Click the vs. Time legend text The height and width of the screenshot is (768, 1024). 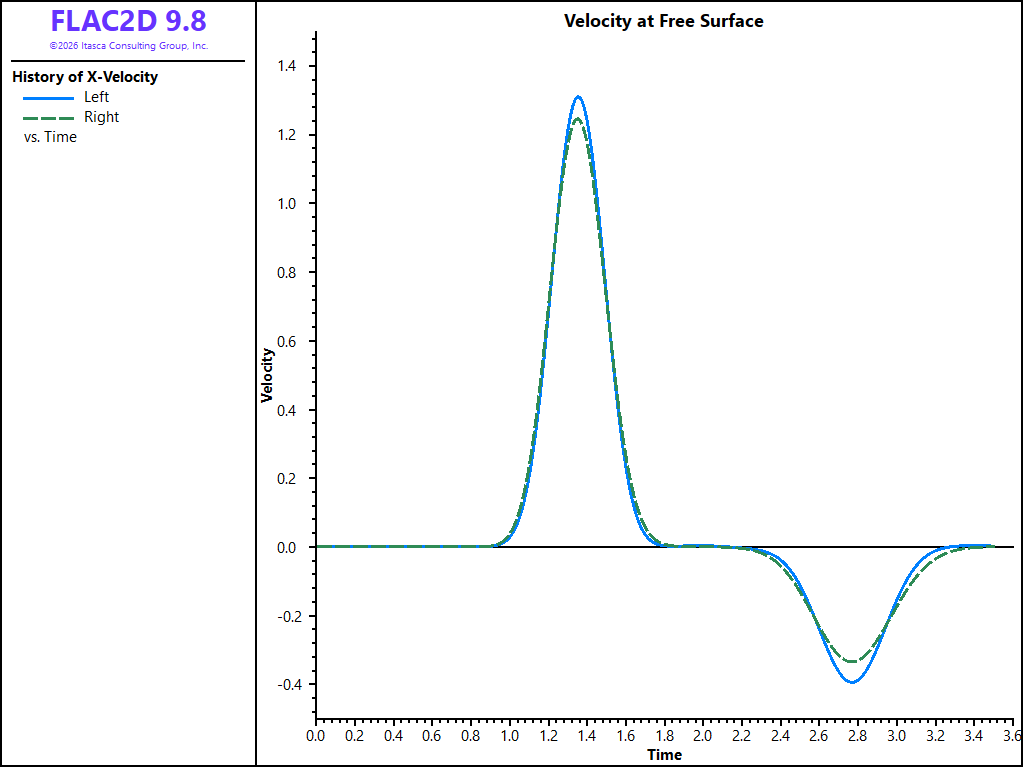click(50, 137)
